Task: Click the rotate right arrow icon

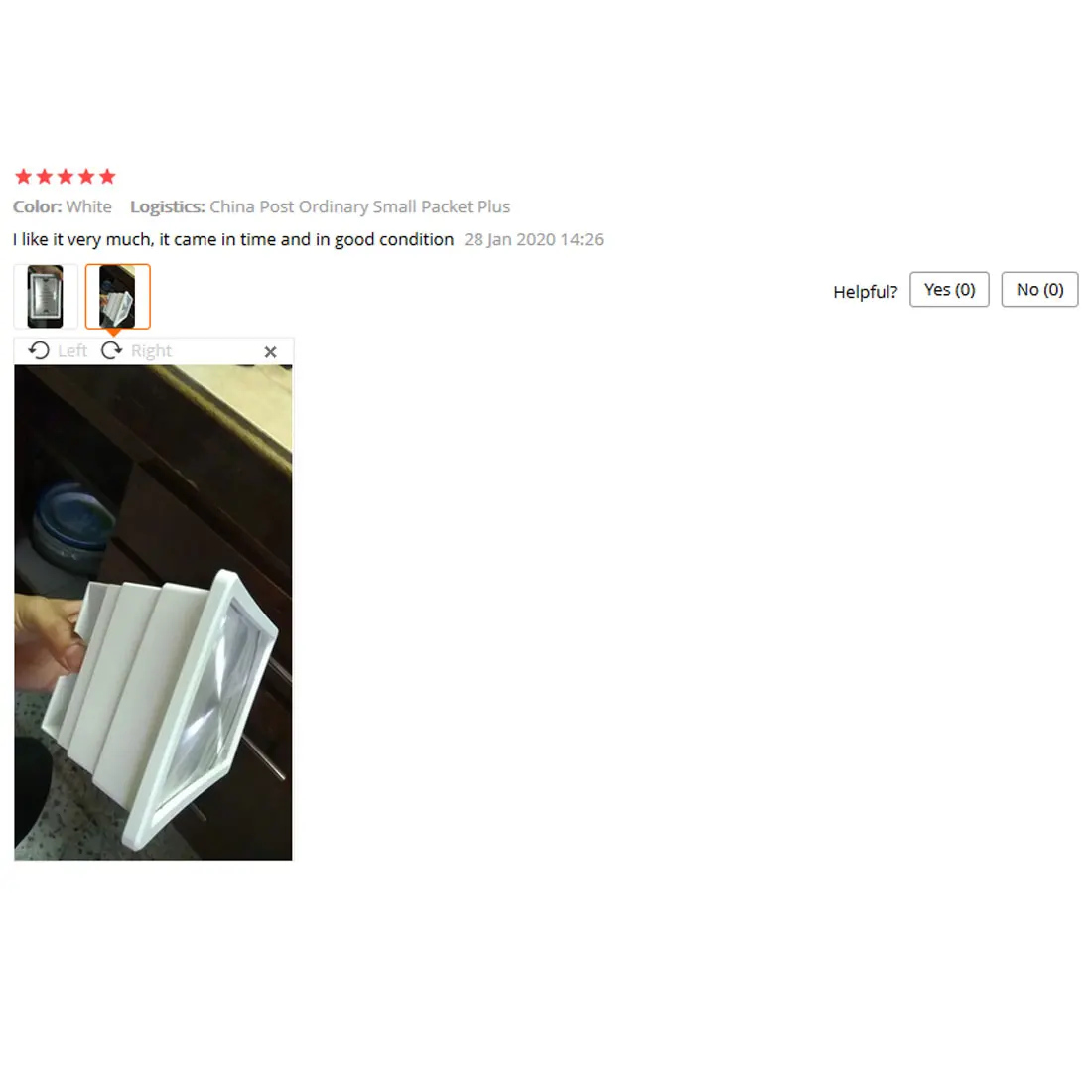Action: click(111, 350)
